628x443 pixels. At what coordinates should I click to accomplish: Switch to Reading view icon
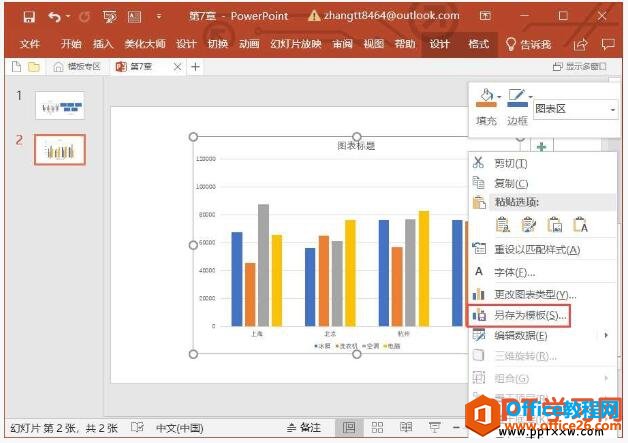[x=406, y=427]
